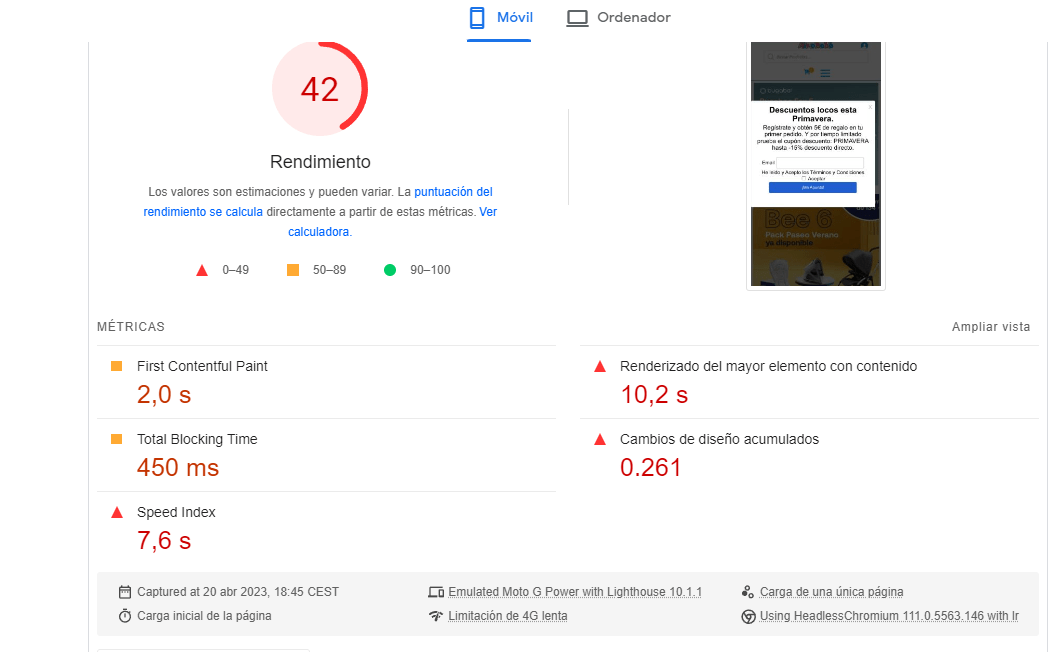Click the 2,0 s value
The width and height of the screenshot is (1056, 652).
[x=164, y=395]
